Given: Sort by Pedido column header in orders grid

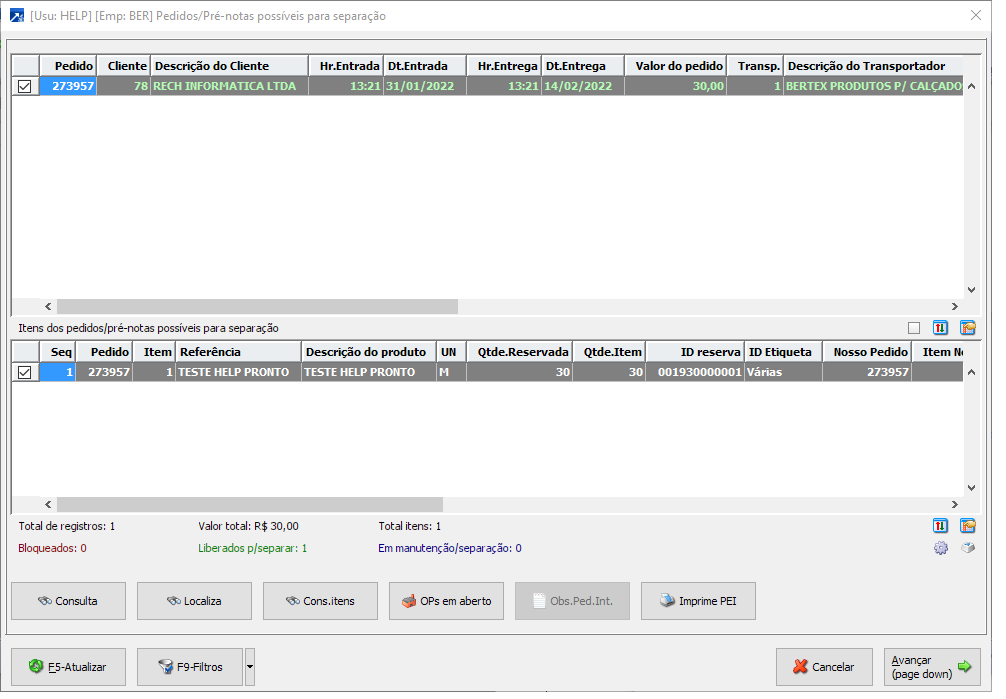Looking at the screenshot, I should 69,67.
